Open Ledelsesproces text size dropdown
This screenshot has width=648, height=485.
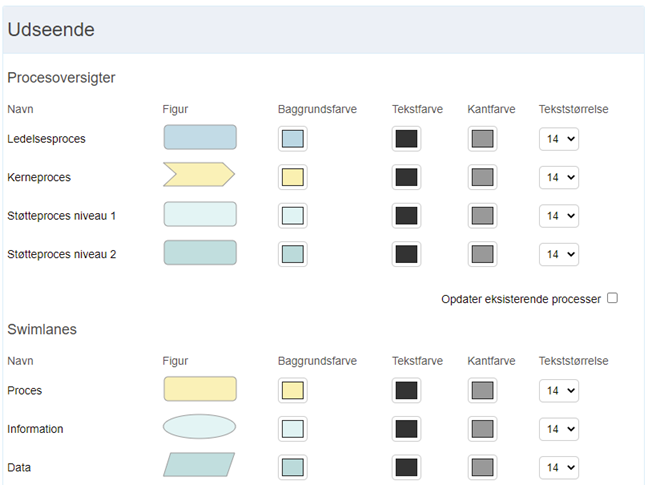(559, 139)
